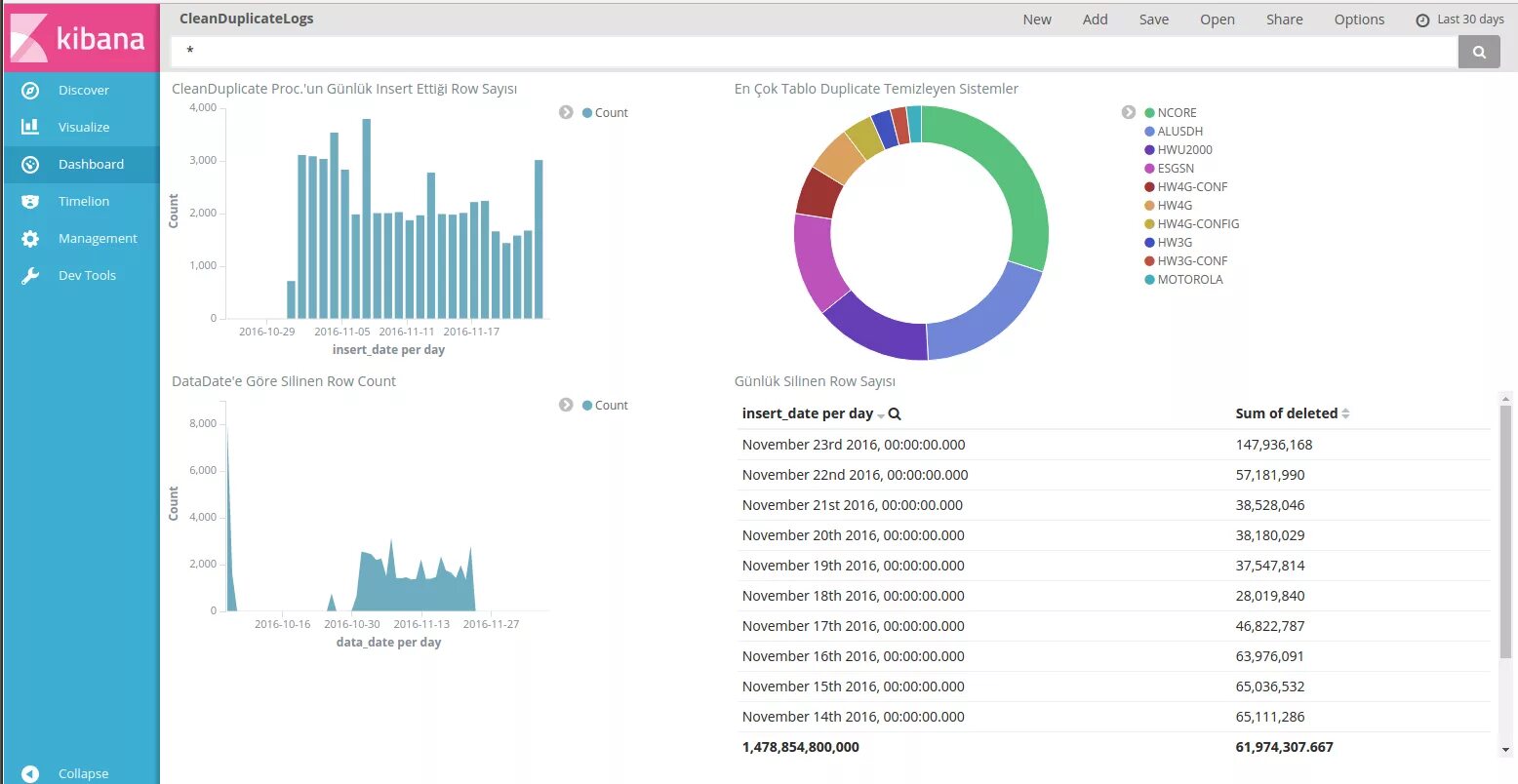Open Last 30 days time picker

click(1459, 20)
